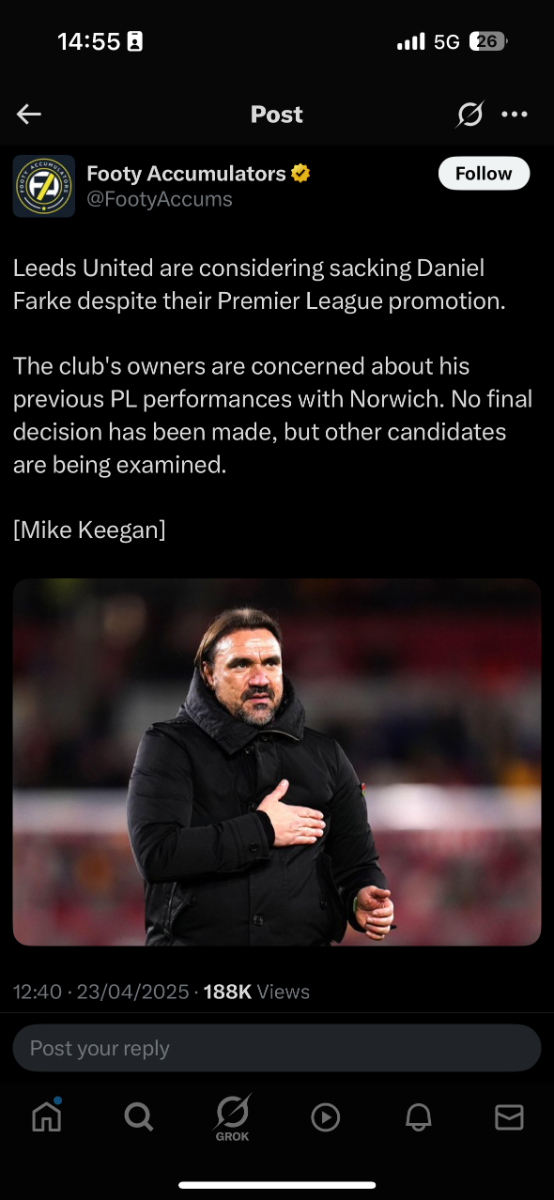The image size is (554, 1200).
Task: Open the three-dot more options menu
Action: (515, 115)
